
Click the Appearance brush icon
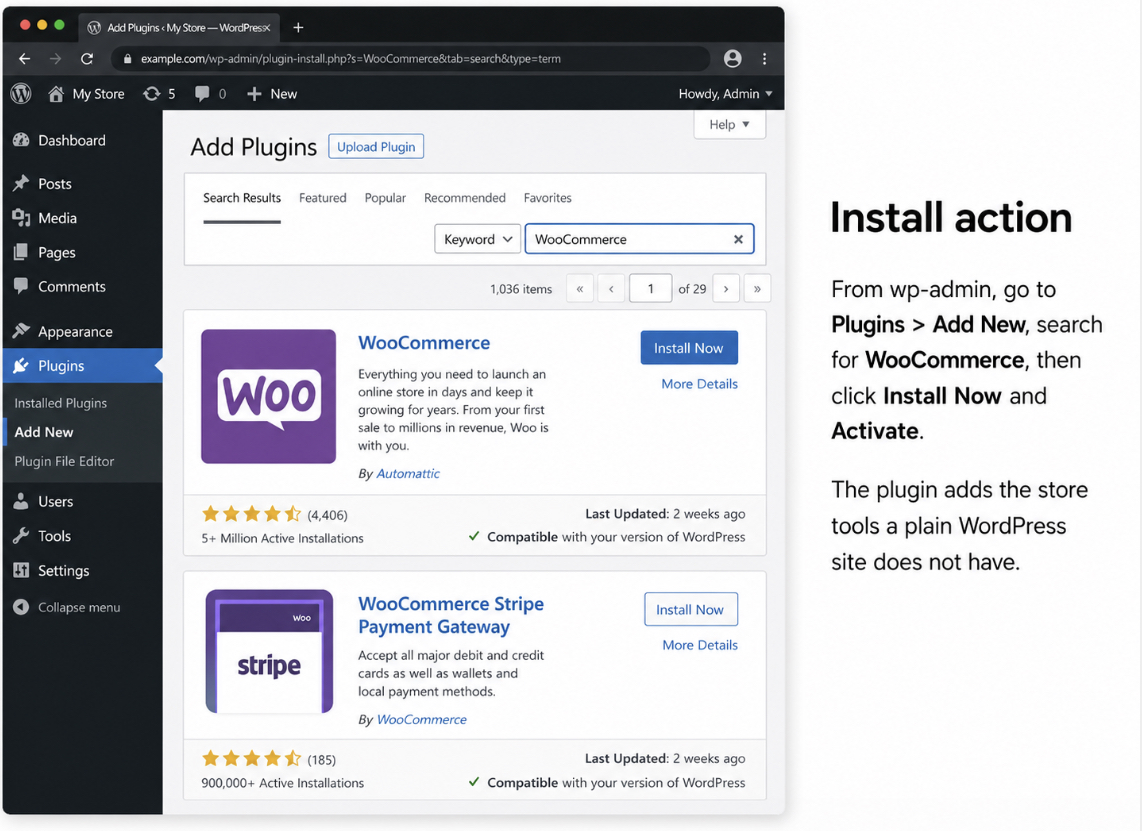coord(21,331)
